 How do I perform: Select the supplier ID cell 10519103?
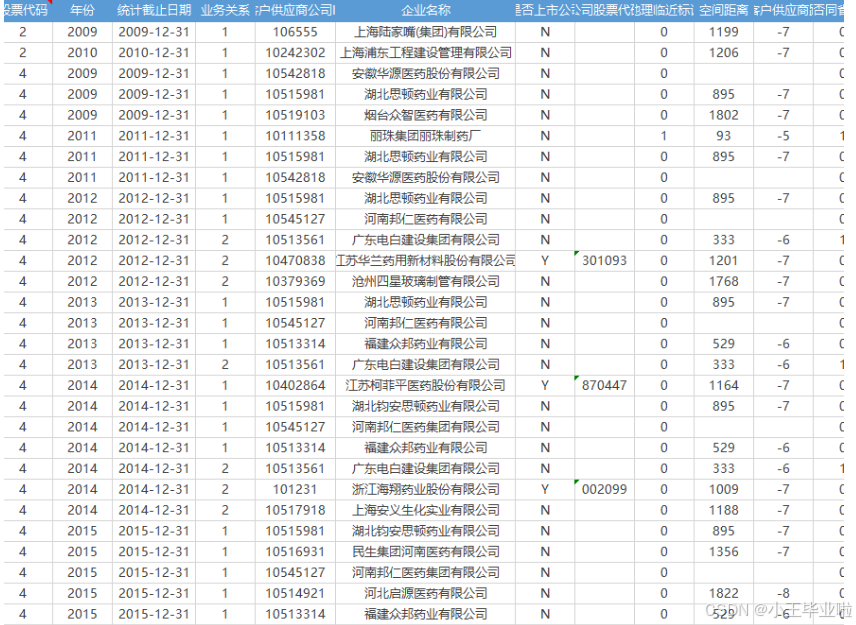pyautogui.click(x=295, y=115)
